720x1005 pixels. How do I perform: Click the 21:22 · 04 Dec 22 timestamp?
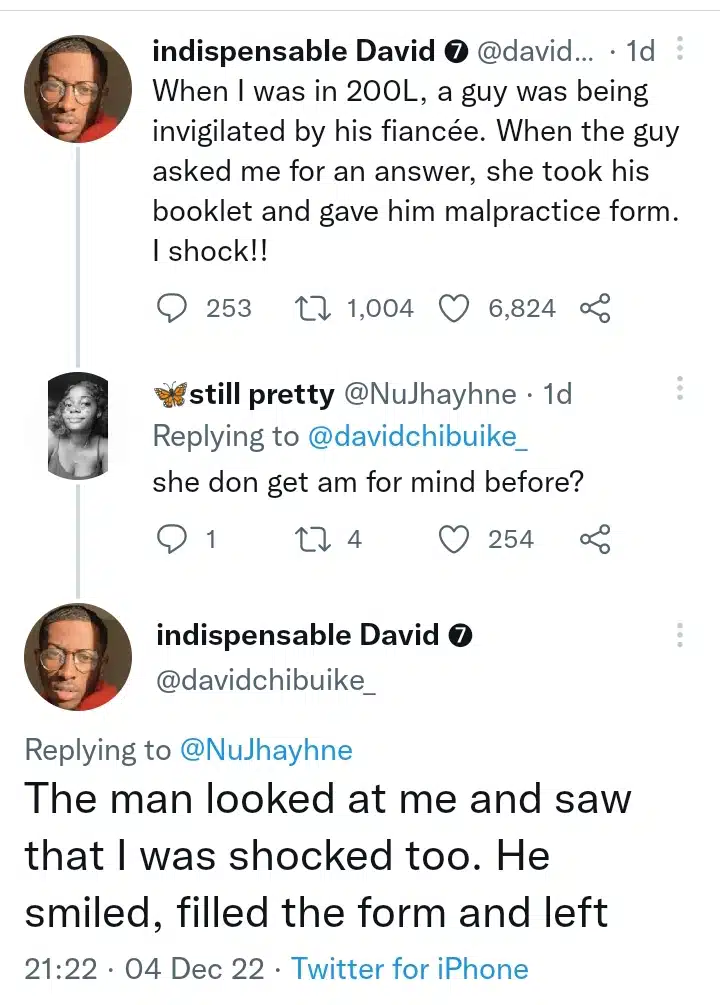[145, 969]
